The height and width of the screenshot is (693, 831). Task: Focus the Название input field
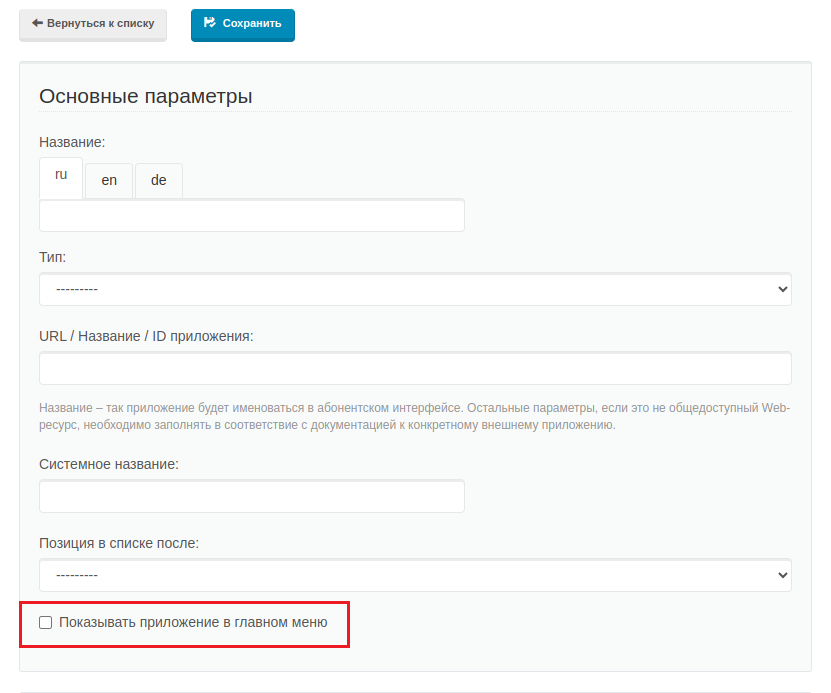pos(252,215)
